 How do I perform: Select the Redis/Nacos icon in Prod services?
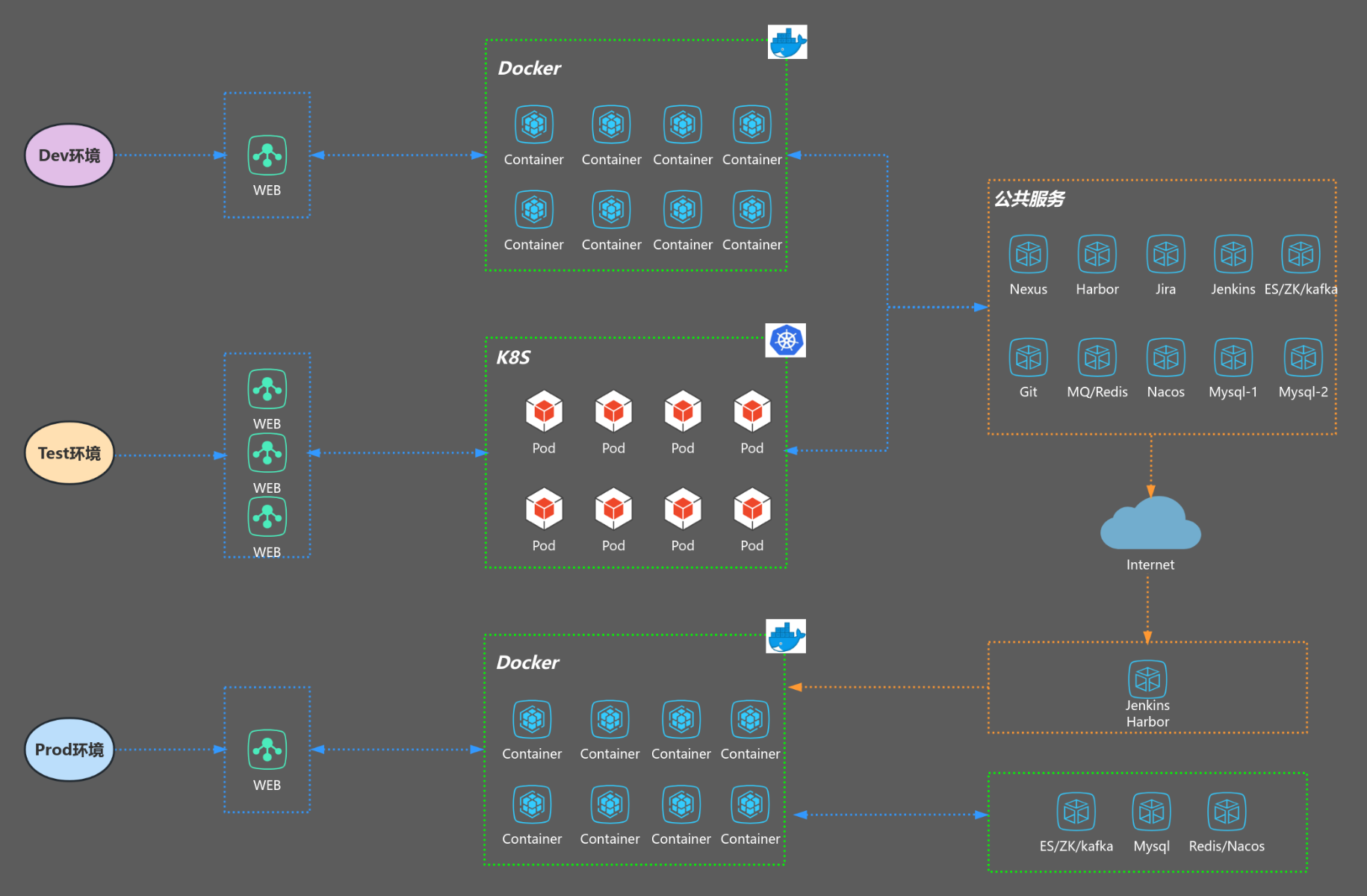coord(1227,812)
